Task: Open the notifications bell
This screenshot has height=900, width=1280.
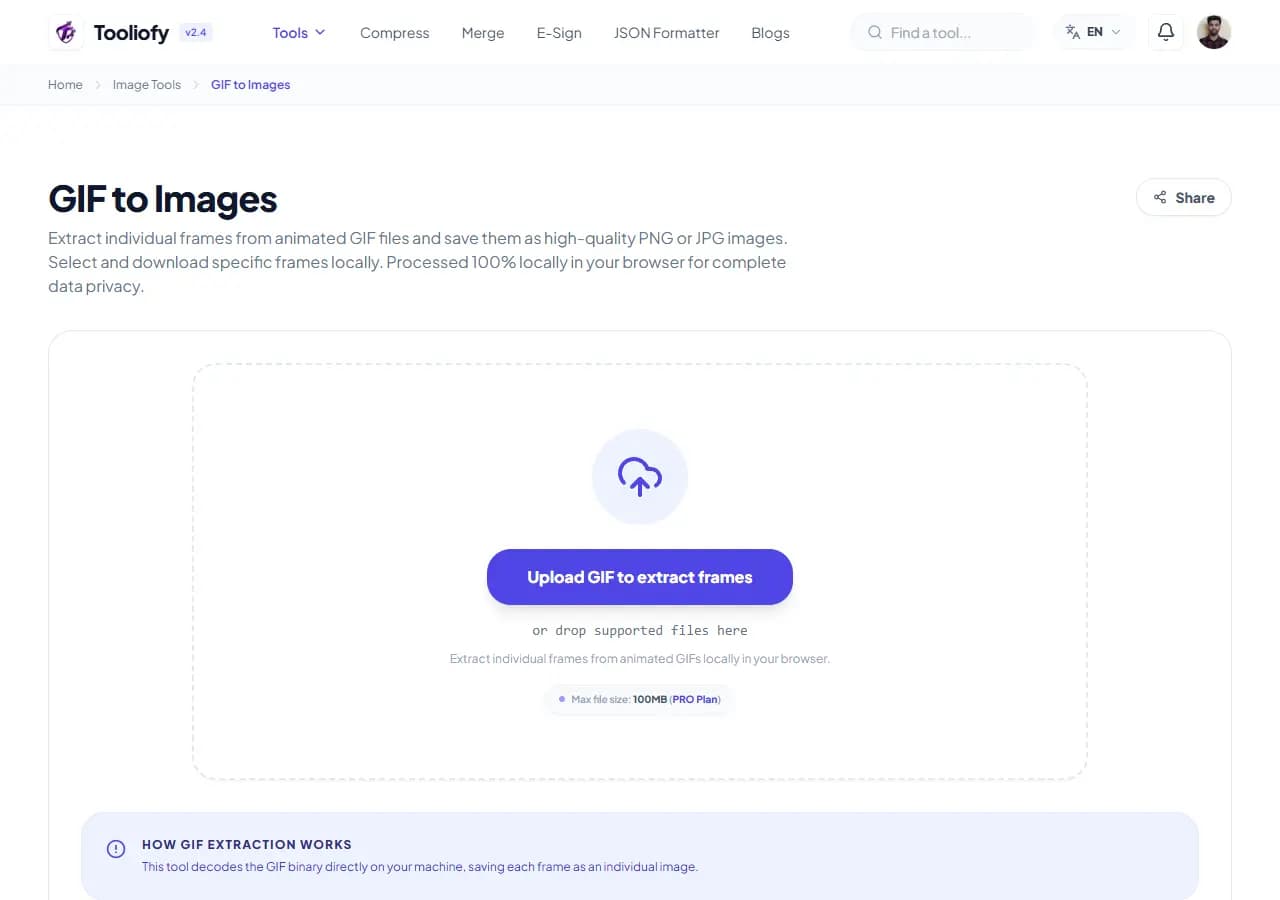Action: click(x=1166, y=32)
